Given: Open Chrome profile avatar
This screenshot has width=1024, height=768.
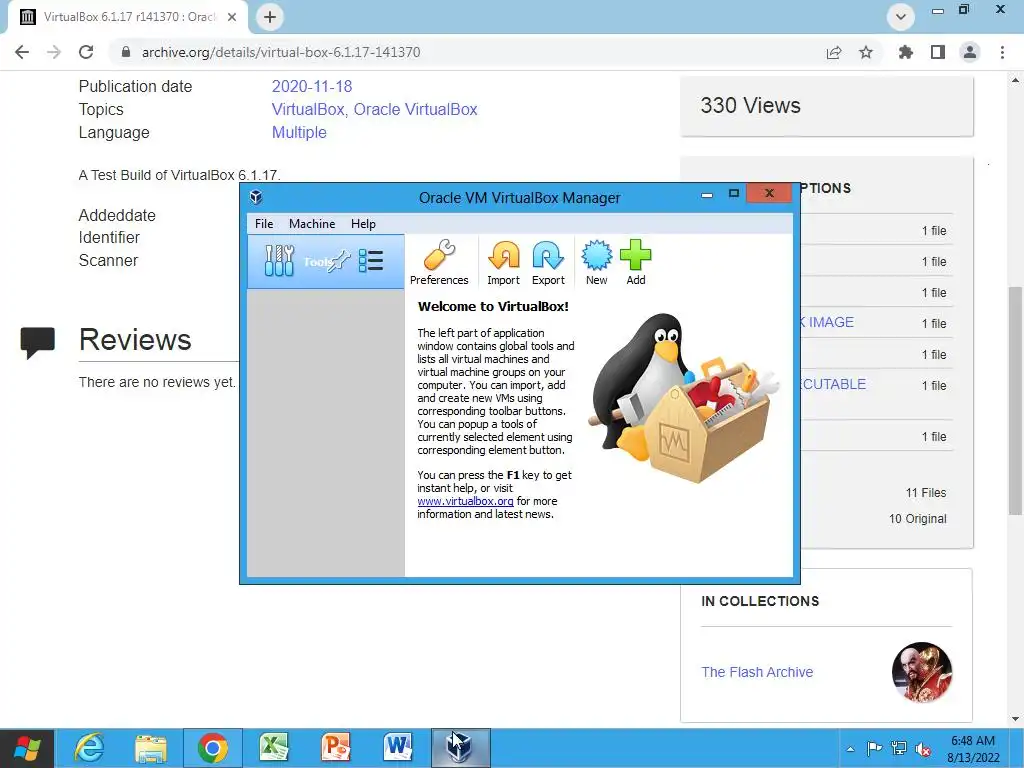Looking at the screenshot, I should tap(970, 52).
